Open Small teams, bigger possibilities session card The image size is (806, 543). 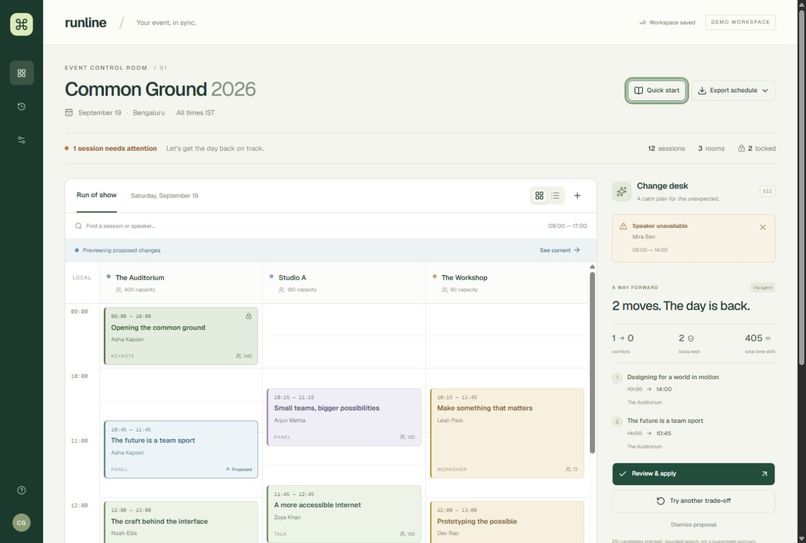coord(344,417)
